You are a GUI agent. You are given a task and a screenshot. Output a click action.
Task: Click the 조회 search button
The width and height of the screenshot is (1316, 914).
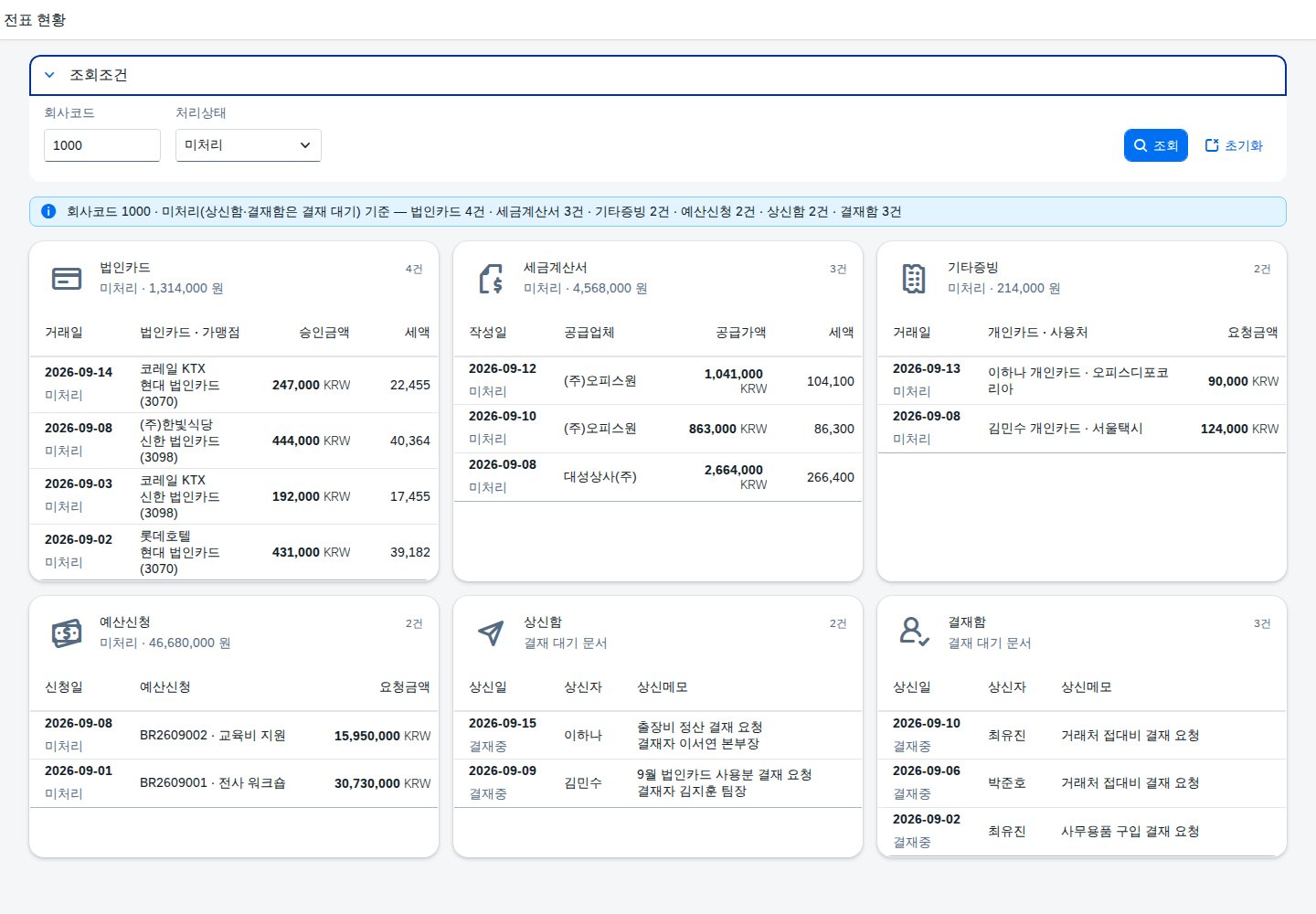point(1156,145)
